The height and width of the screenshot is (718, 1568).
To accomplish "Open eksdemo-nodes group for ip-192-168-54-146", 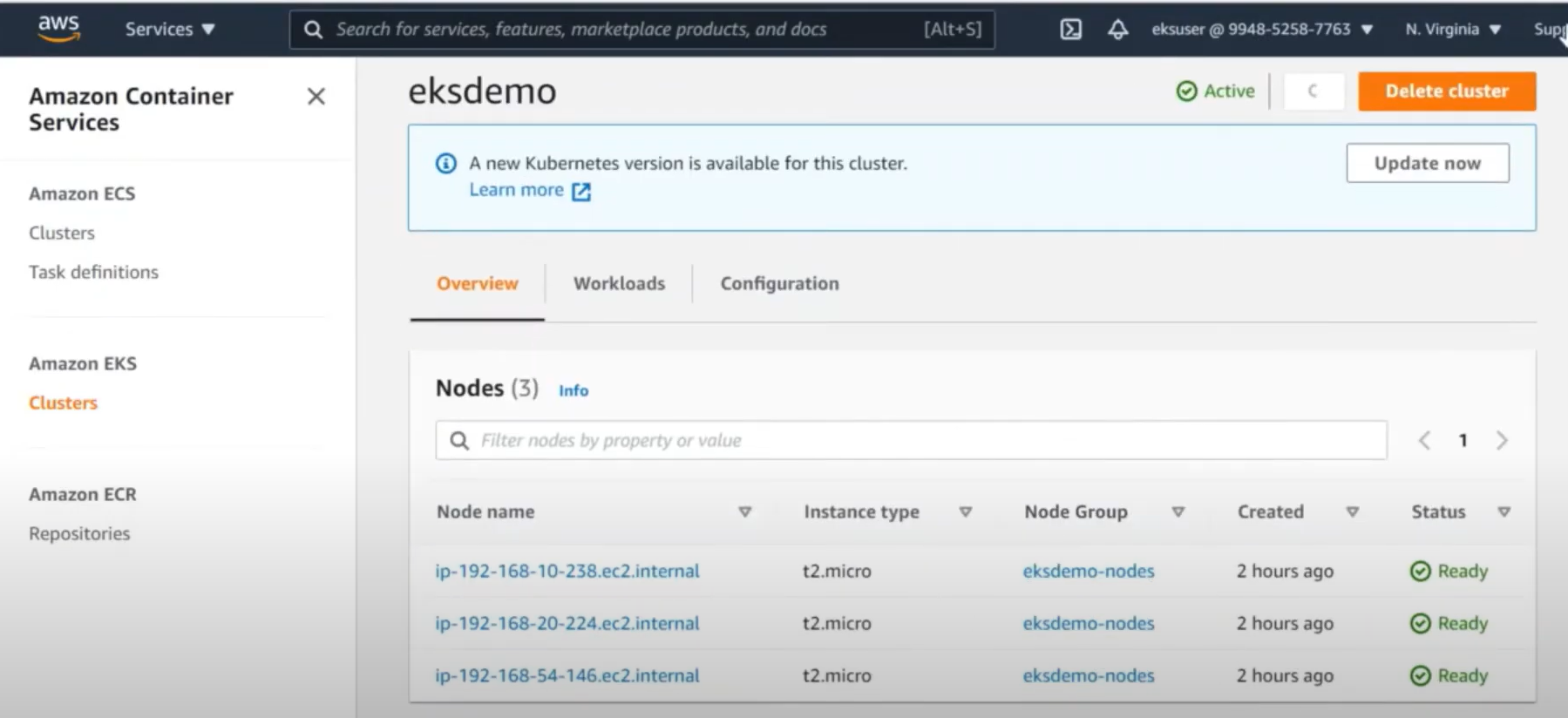I will [x=1089, y=675].
